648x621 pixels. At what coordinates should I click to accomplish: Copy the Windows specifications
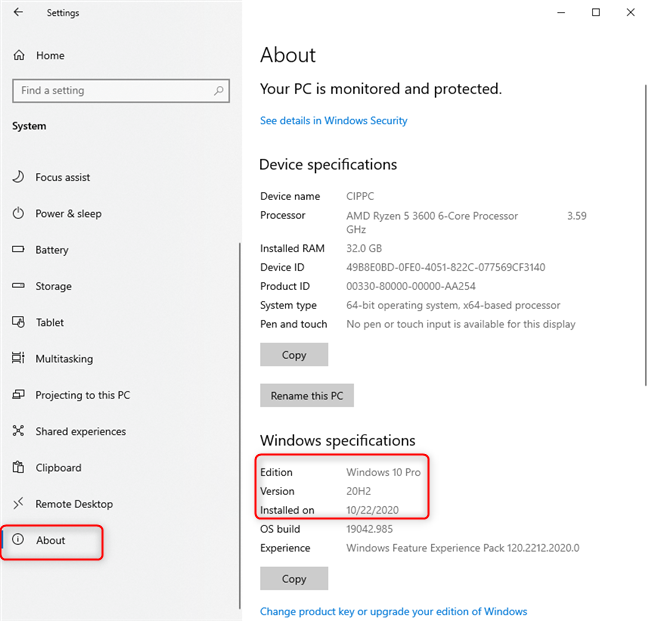294,578
